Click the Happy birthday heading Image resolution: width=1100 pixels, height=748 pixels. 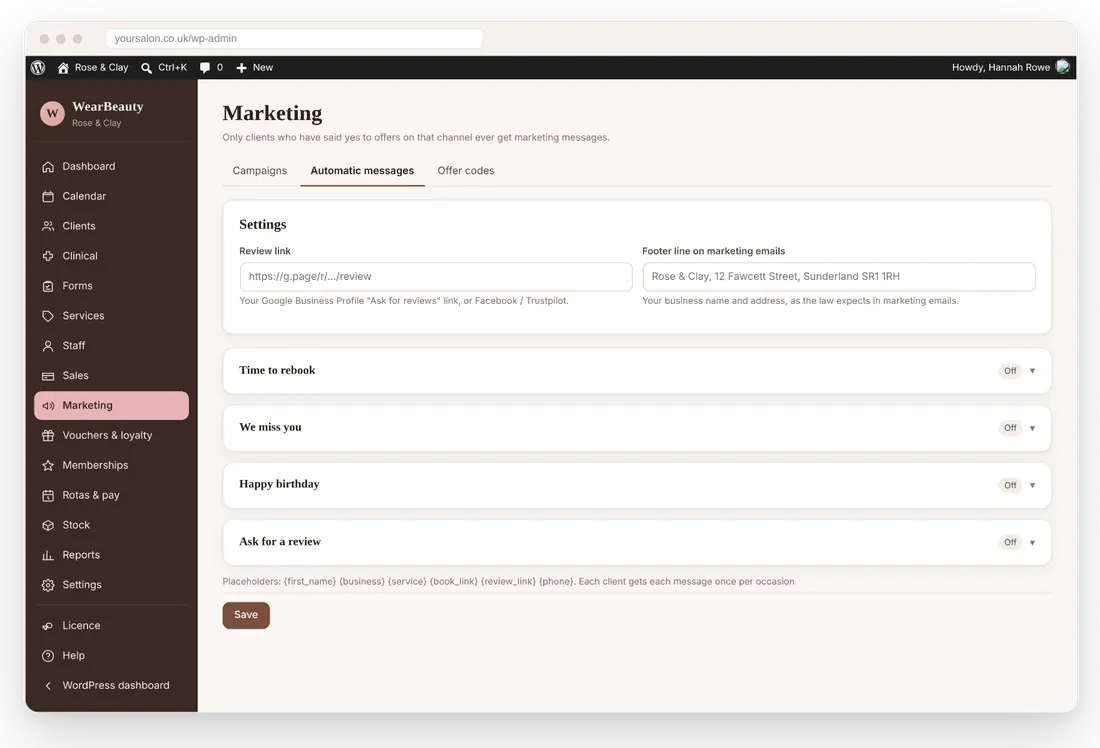279,483
